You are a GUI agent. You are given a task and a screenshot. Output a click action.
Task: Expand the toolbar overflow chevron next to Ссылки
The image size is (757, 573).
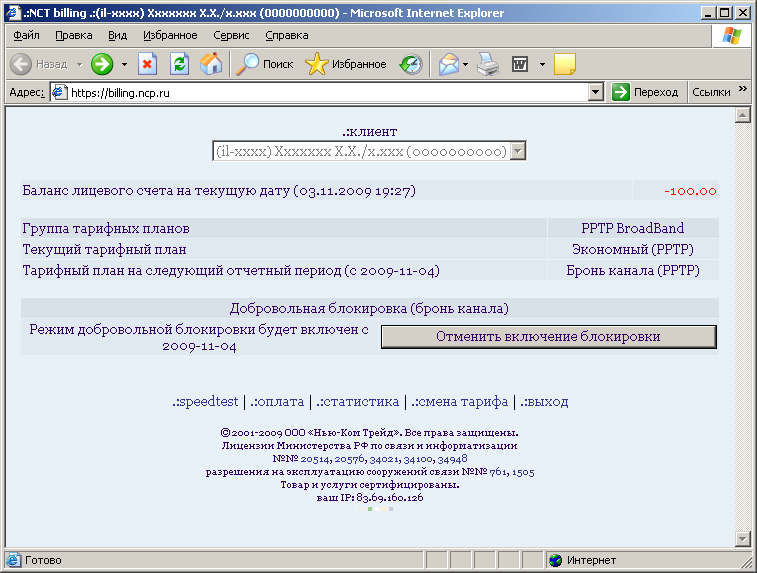(743, 88)
